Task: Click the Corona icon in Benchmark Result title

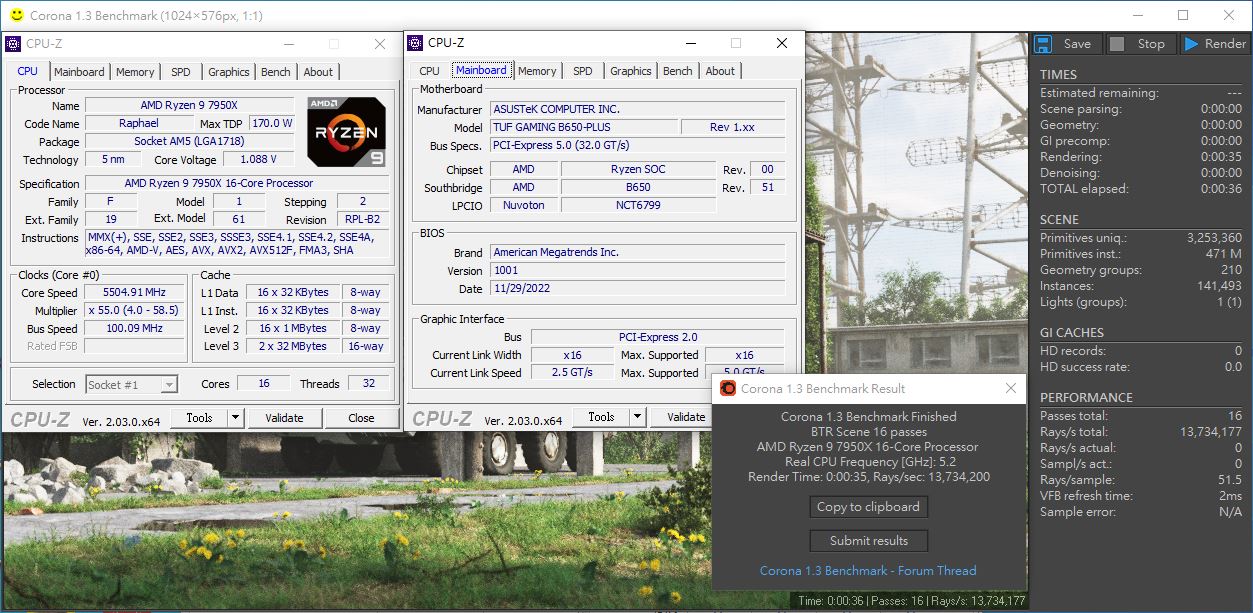Action: (727, 388)
